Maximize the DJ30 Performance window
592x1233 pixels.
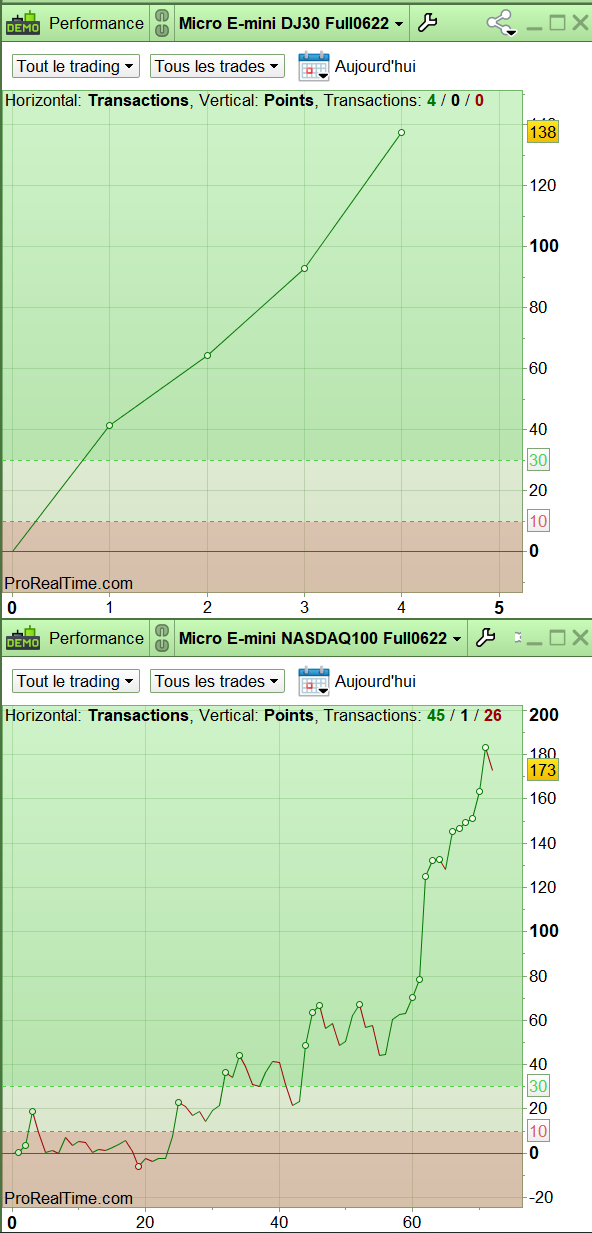(x=557, y=22)
